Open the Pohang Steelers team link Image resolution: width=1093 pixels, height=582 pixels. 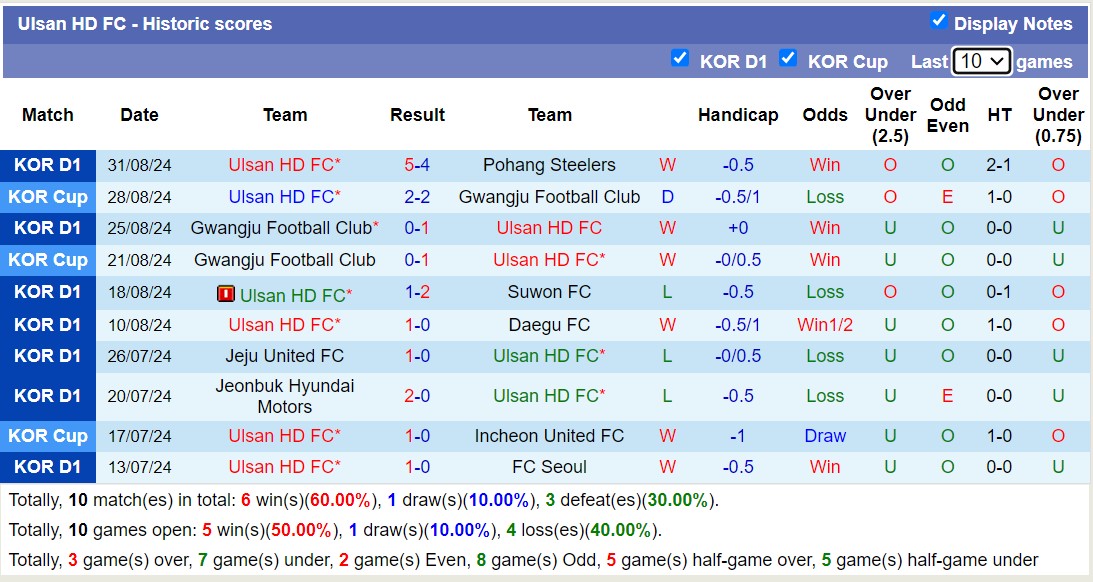(x=549, y=165)
